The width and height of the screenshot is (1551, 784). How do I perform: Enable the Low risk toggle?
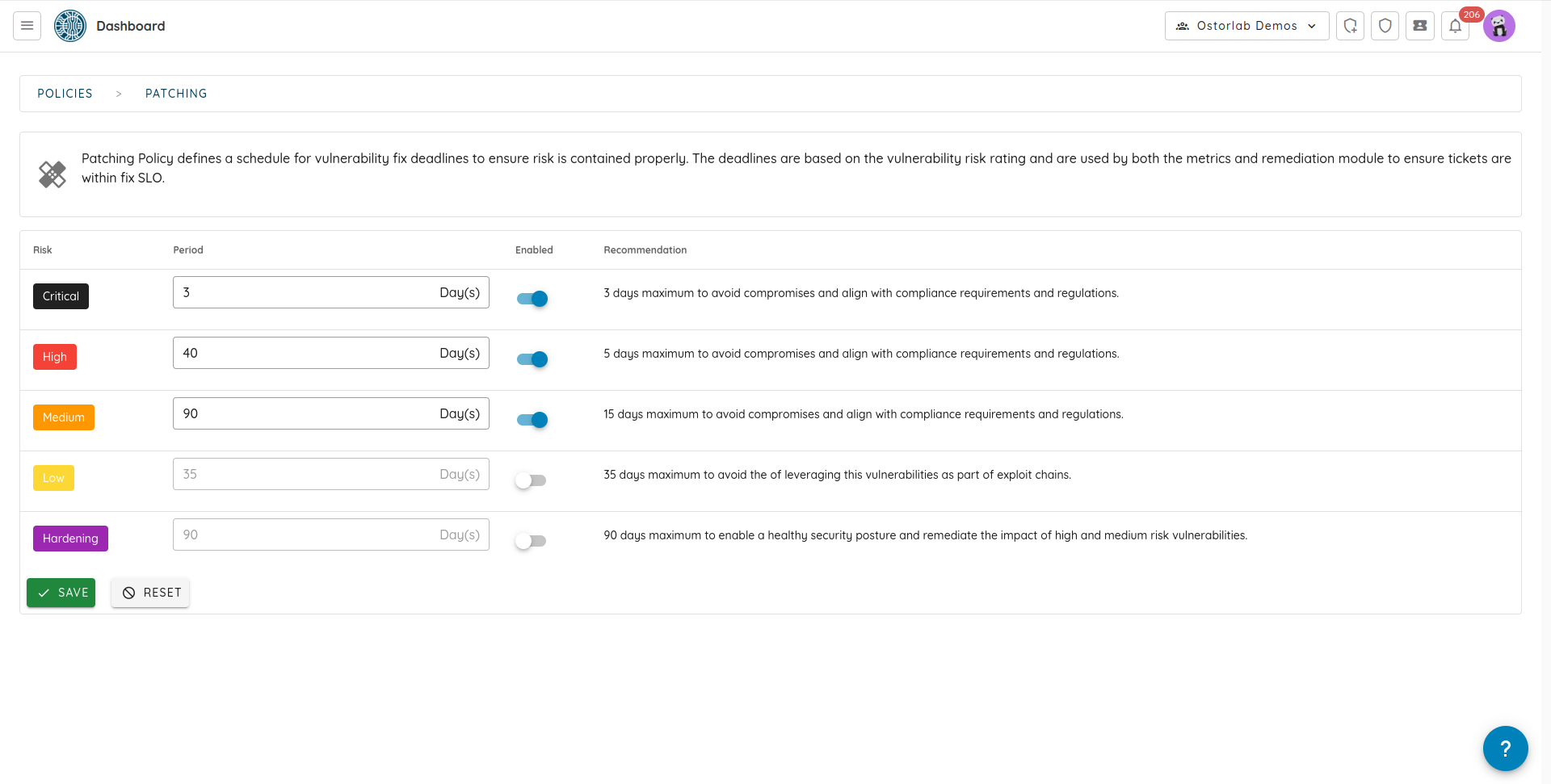pos(531,480)
